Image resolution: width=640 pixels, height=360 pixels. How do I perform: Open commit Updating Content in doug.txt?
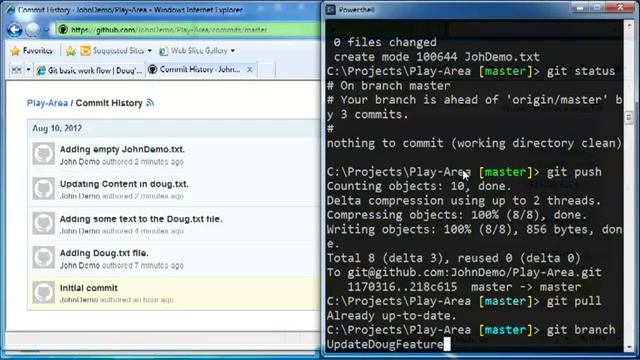click(124, 184)
